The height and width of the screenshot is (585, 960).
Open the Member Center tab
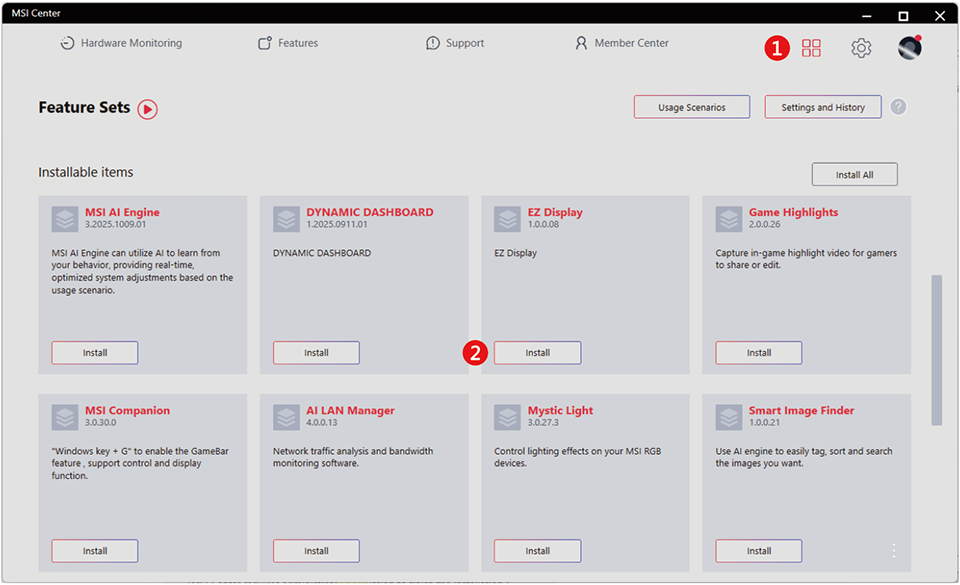pyautogui.click(x=621, y=43)
